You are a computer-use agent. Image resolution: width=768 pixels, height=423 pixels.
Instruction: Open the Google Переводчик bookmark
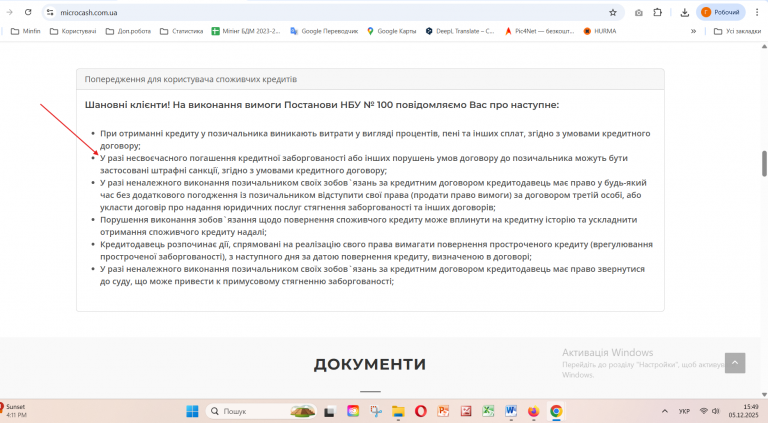pyautogui.click(x=324, y=31)
